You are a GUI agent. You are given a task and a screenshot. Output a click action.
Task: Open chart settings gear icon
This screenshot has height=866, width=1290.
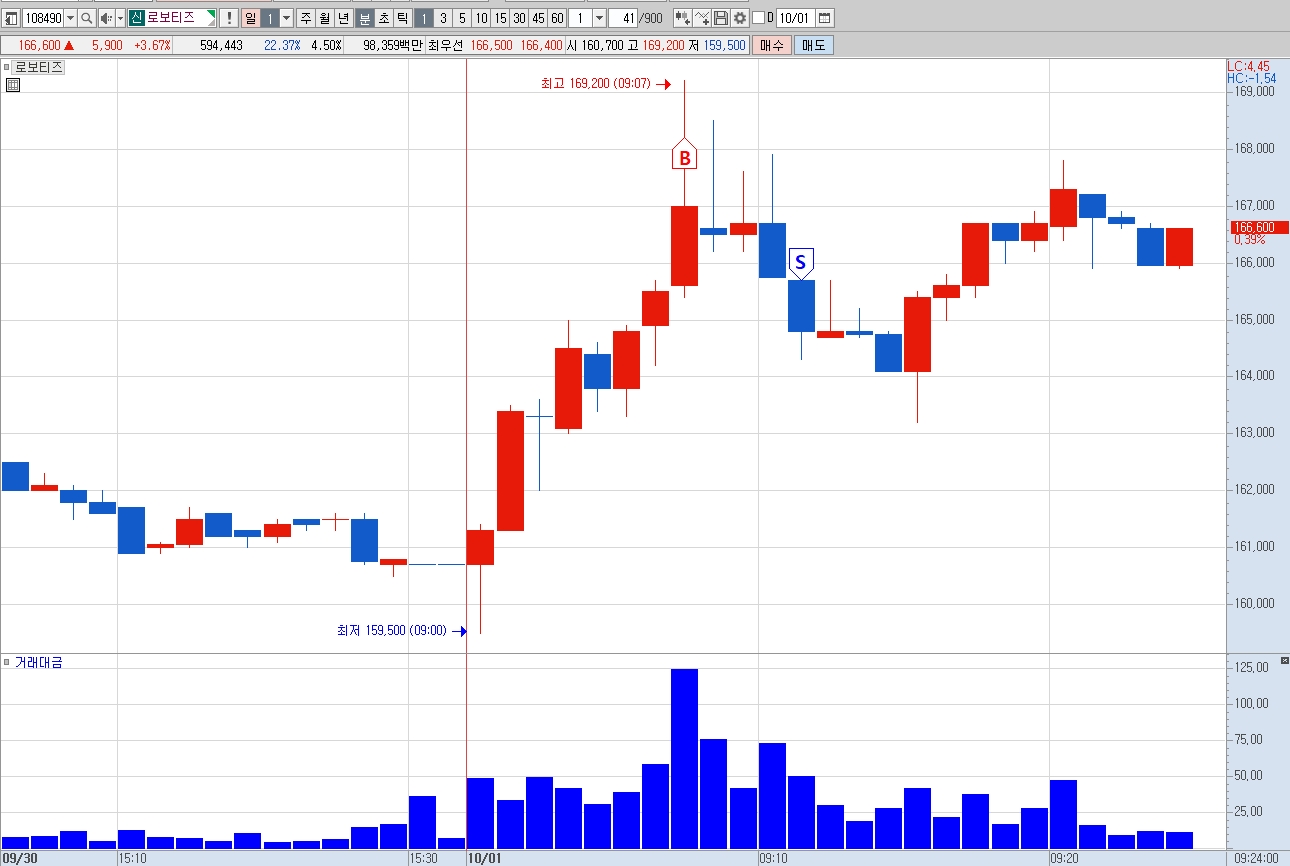[739, 18]
